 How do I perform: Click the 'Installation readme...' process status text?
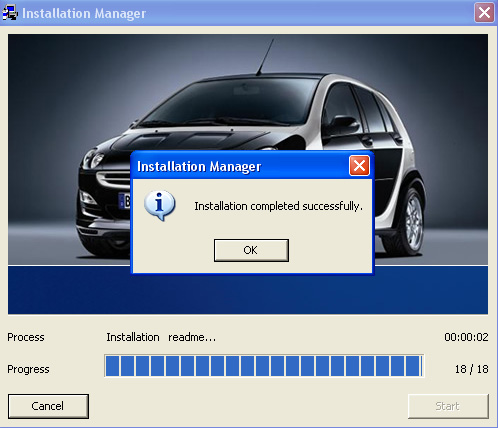pyautogui.click(x=161, y=337)
